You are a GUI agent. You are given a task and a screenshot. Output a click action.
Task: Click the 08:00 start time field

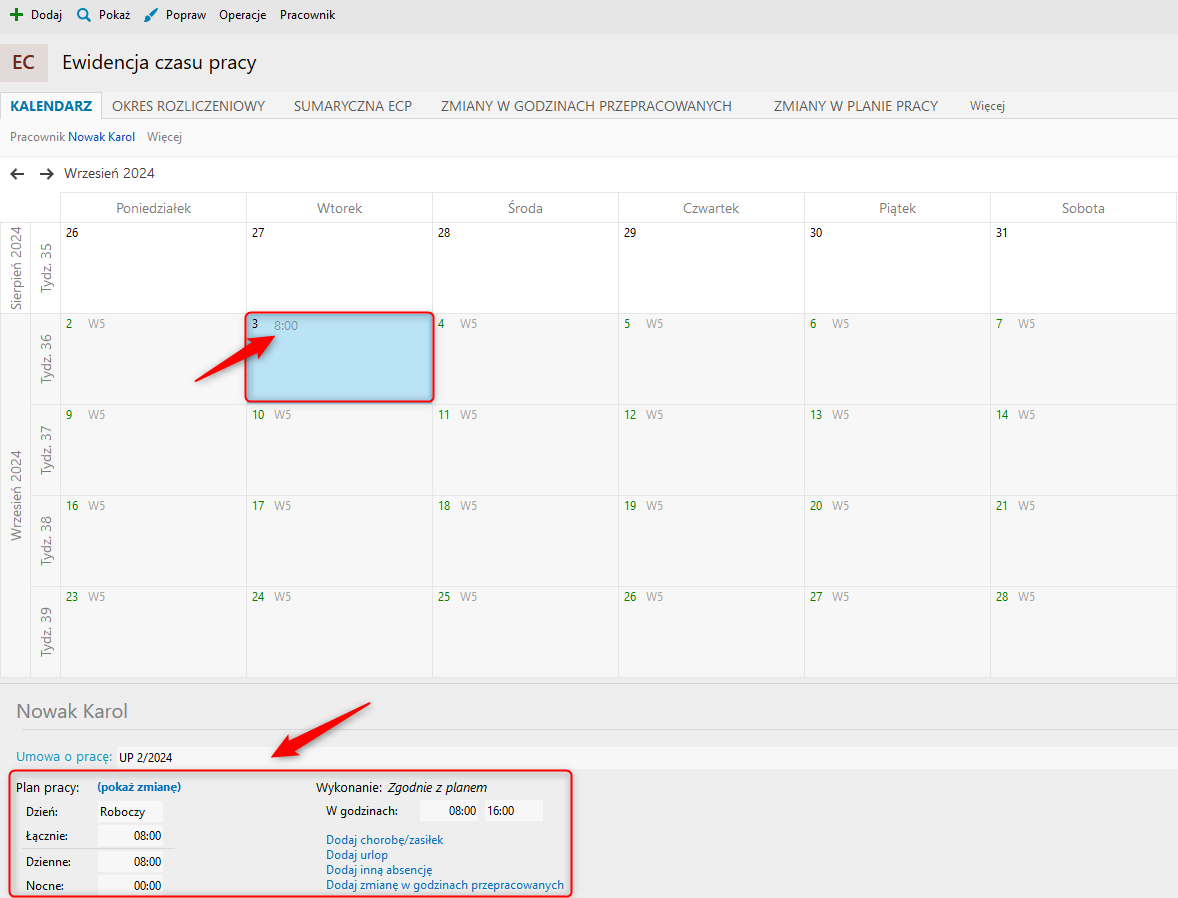point(449,811)
